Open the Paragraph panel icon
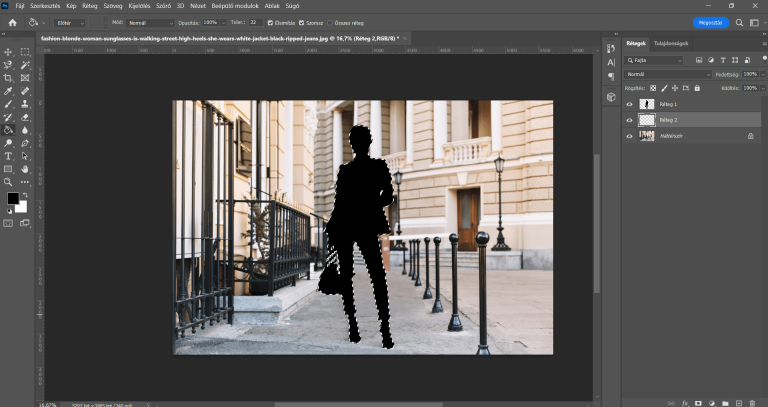This screenshot has height=407, width=768. click(611, 76)
